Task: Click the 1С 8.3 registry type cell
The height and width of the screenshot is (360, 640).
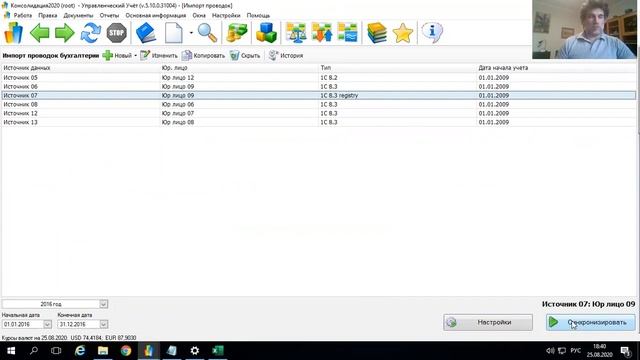Action: (x=398, y=96)
